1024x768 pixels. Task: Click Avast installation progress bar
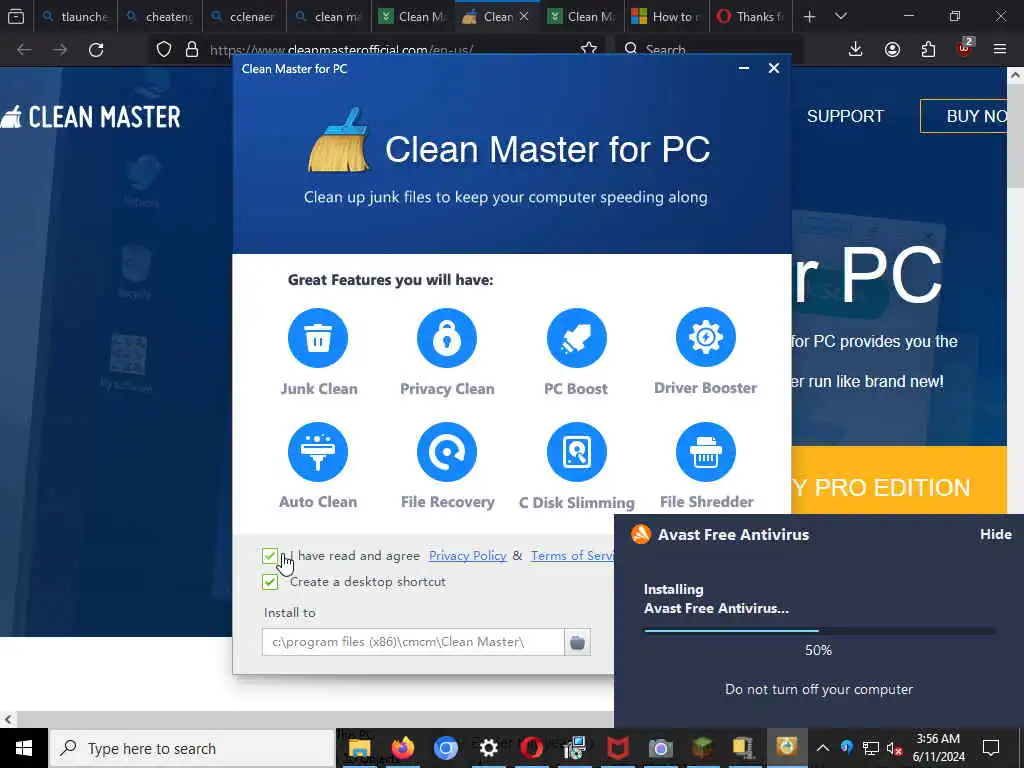point(820,631)
